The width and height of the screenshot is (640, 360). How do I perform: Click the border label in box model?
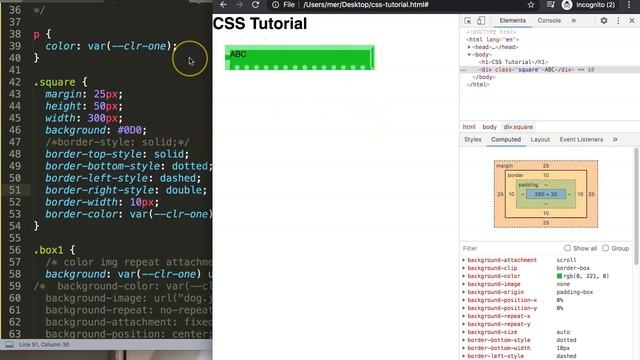tap(515, 175)
